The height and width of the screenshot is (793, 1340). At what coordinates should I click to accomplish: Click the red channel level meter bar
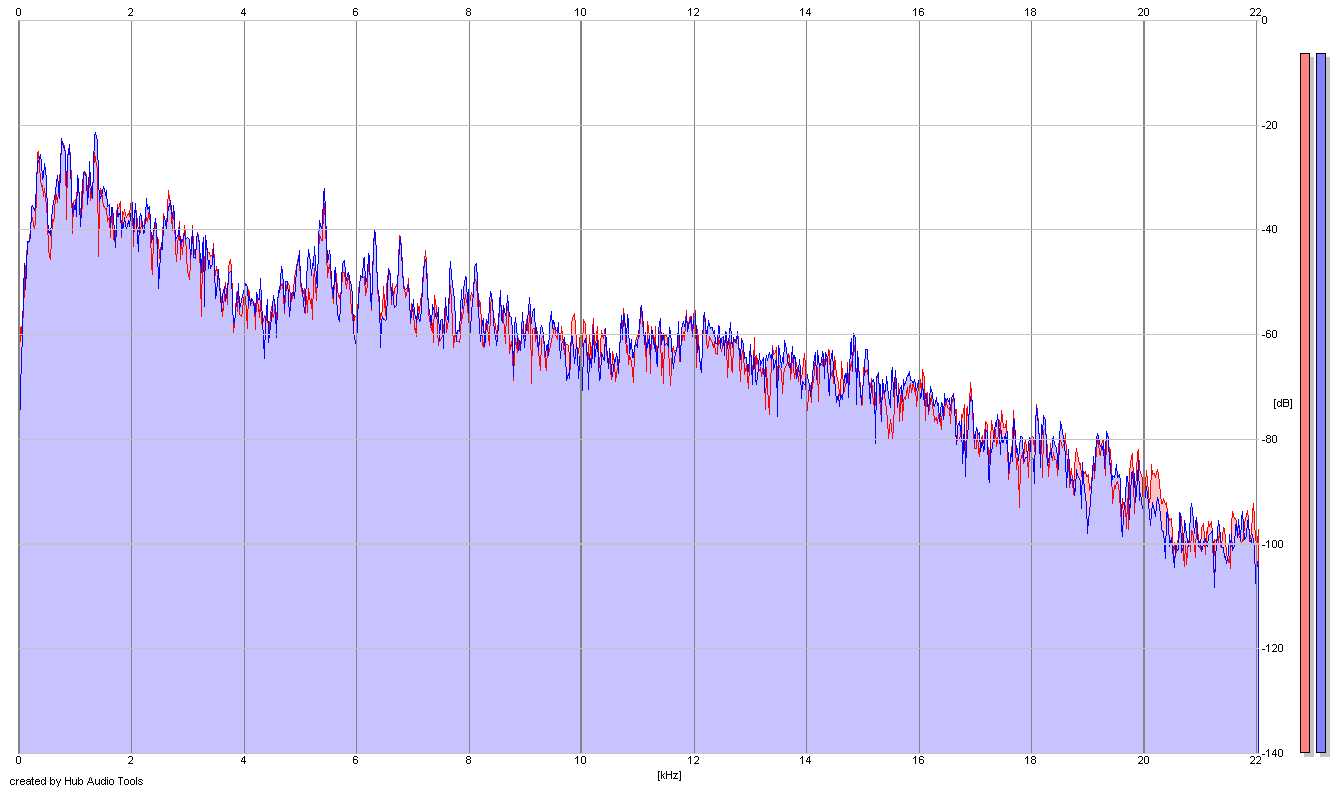click(x=1304, y=400)
